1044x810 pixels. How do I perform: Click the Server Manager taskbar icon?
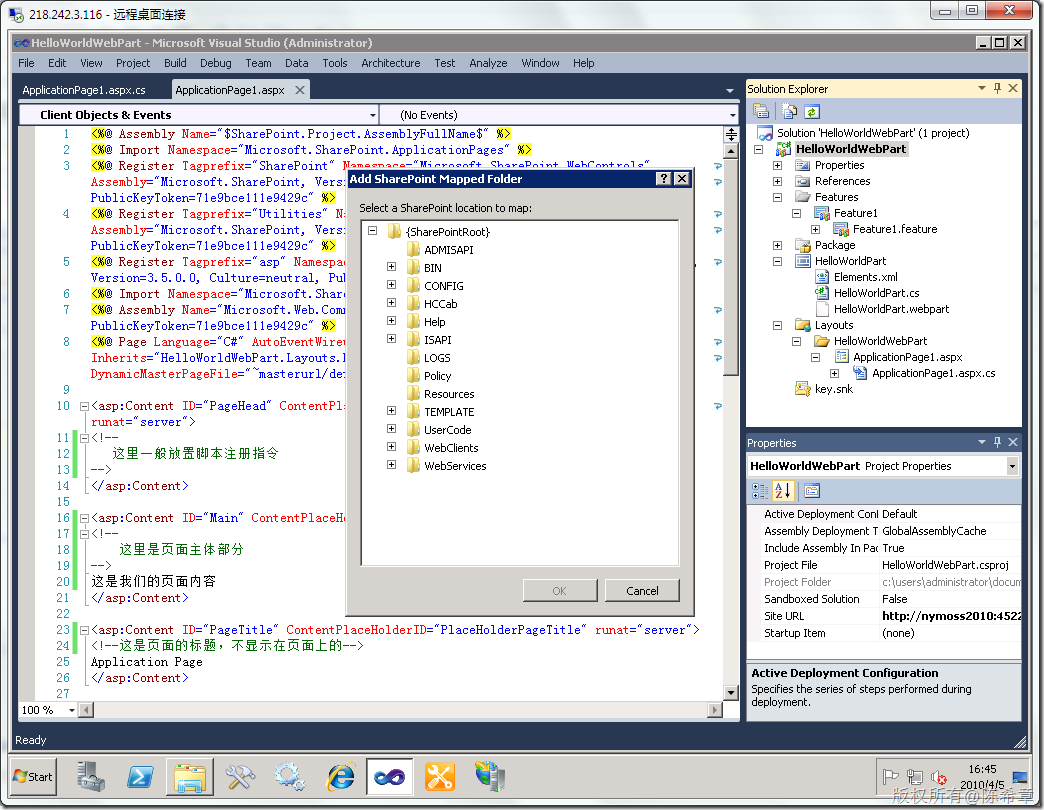point(91,777)
